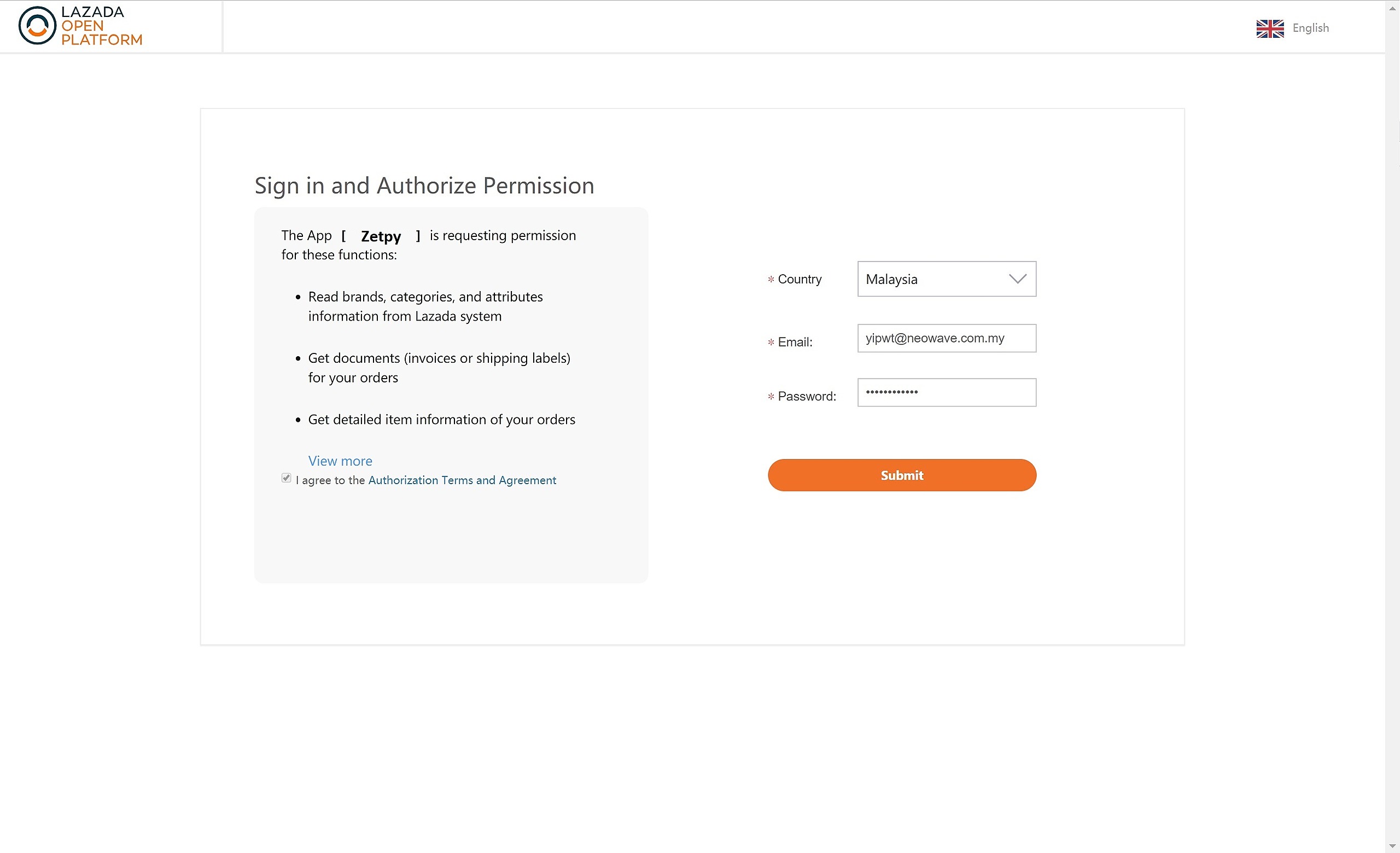The height and width of the screenshot is (853, 1400).
Task: Click the "I agree to the" label text
Action: 330,481
